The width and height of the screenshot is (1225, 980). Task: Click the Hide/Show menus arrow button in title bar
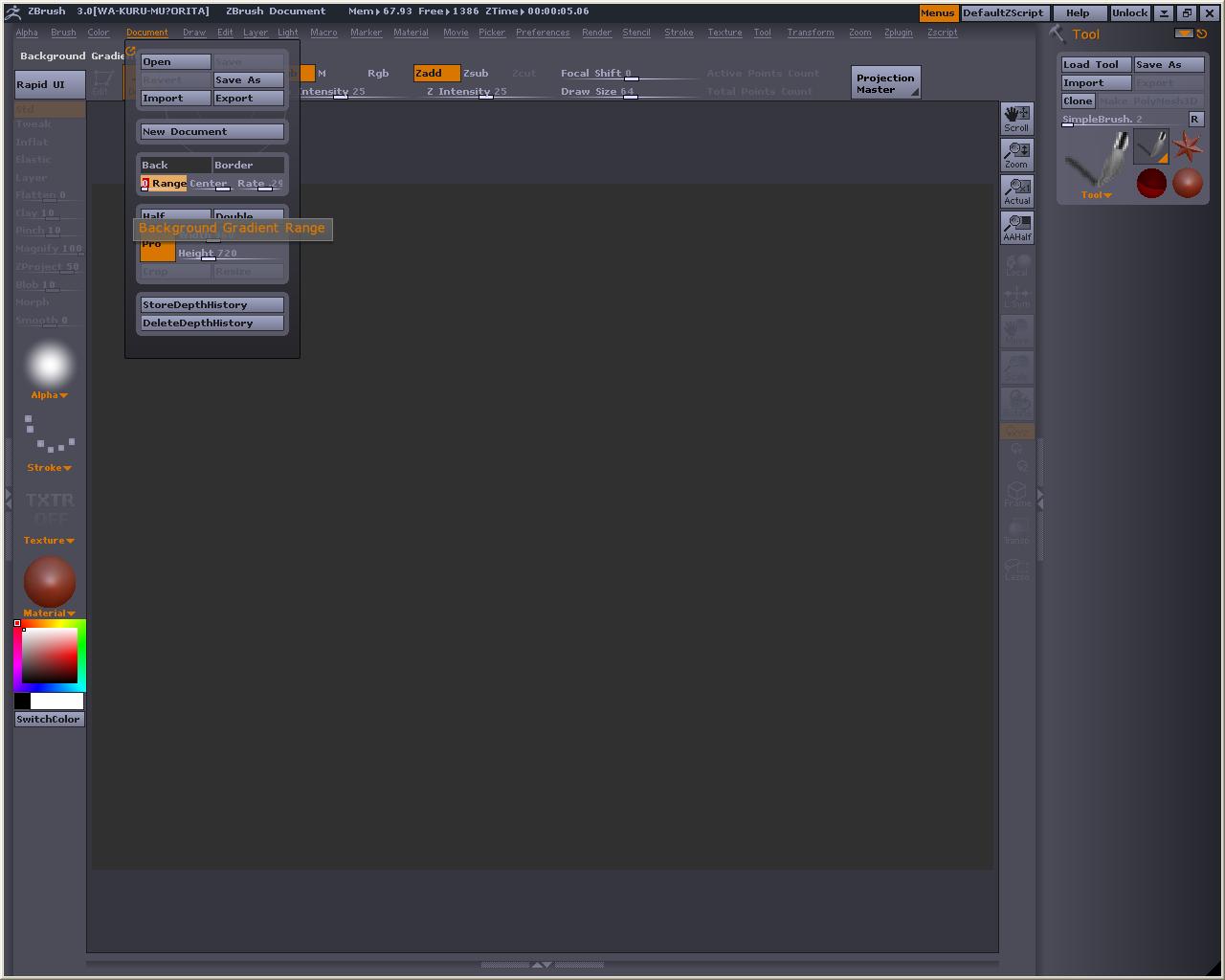1164,13
